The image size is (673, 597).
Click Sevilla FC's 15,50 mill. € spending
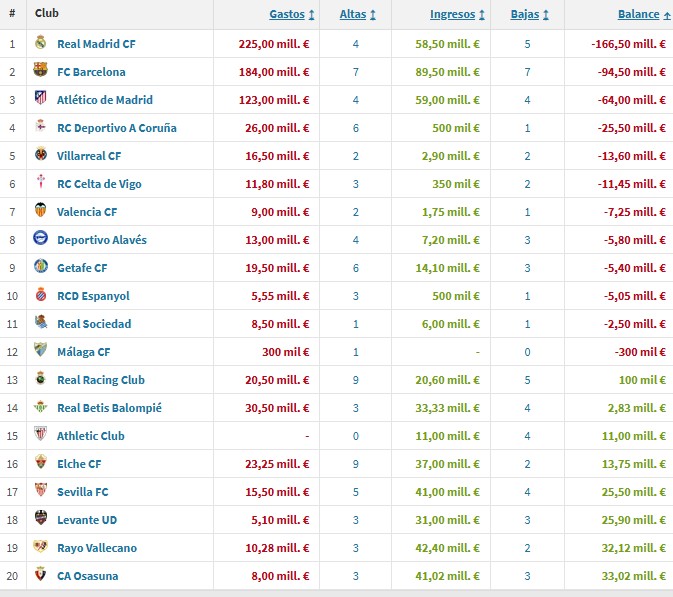[277, 492]
